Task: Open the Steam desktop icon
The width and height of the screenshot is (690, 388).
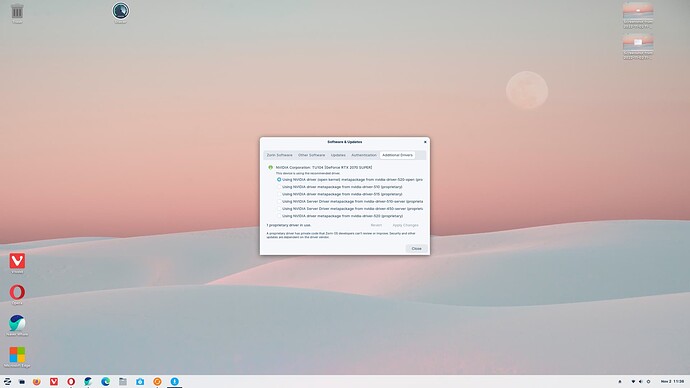Action: click(x=121, y=12)
